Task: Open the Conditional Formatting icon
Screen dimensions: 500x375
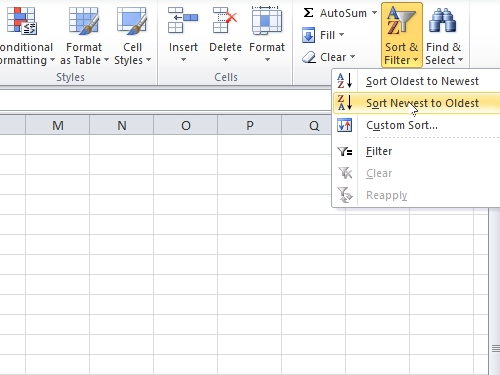Action: pyautogui.click(x=22, y=21)
